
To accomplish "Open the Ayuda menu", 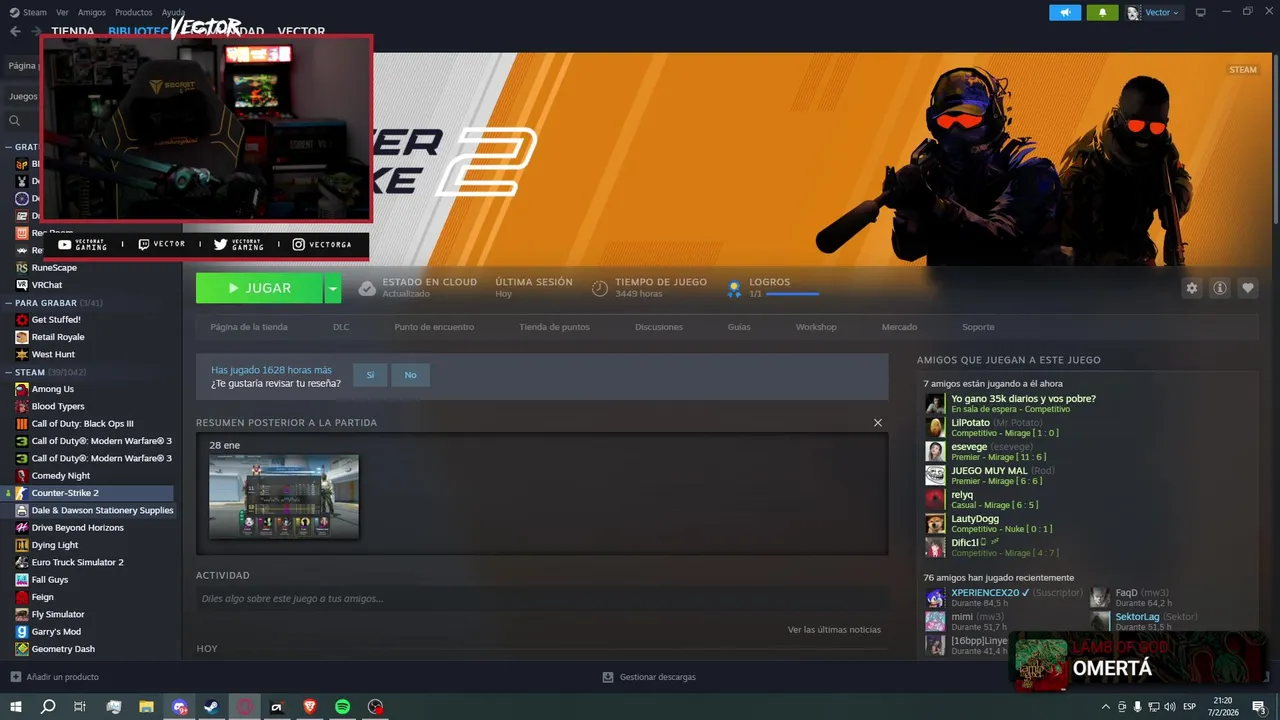I will [x=173, y=12].
